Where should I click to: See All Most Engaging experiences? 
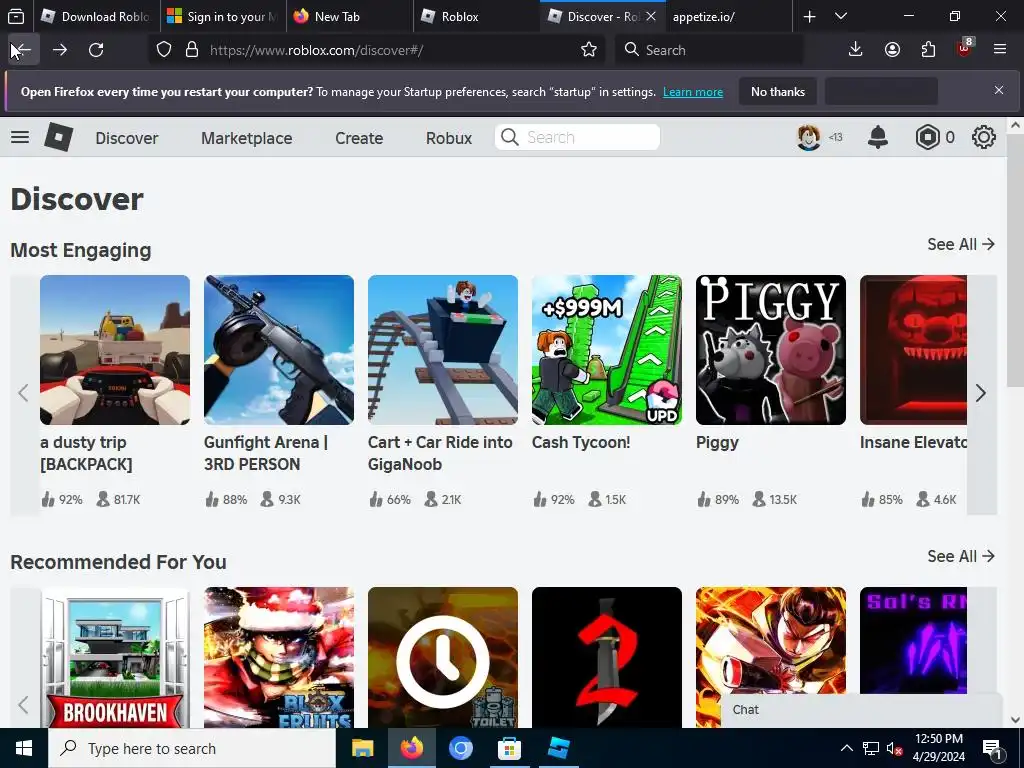click(x=961, y=244)
